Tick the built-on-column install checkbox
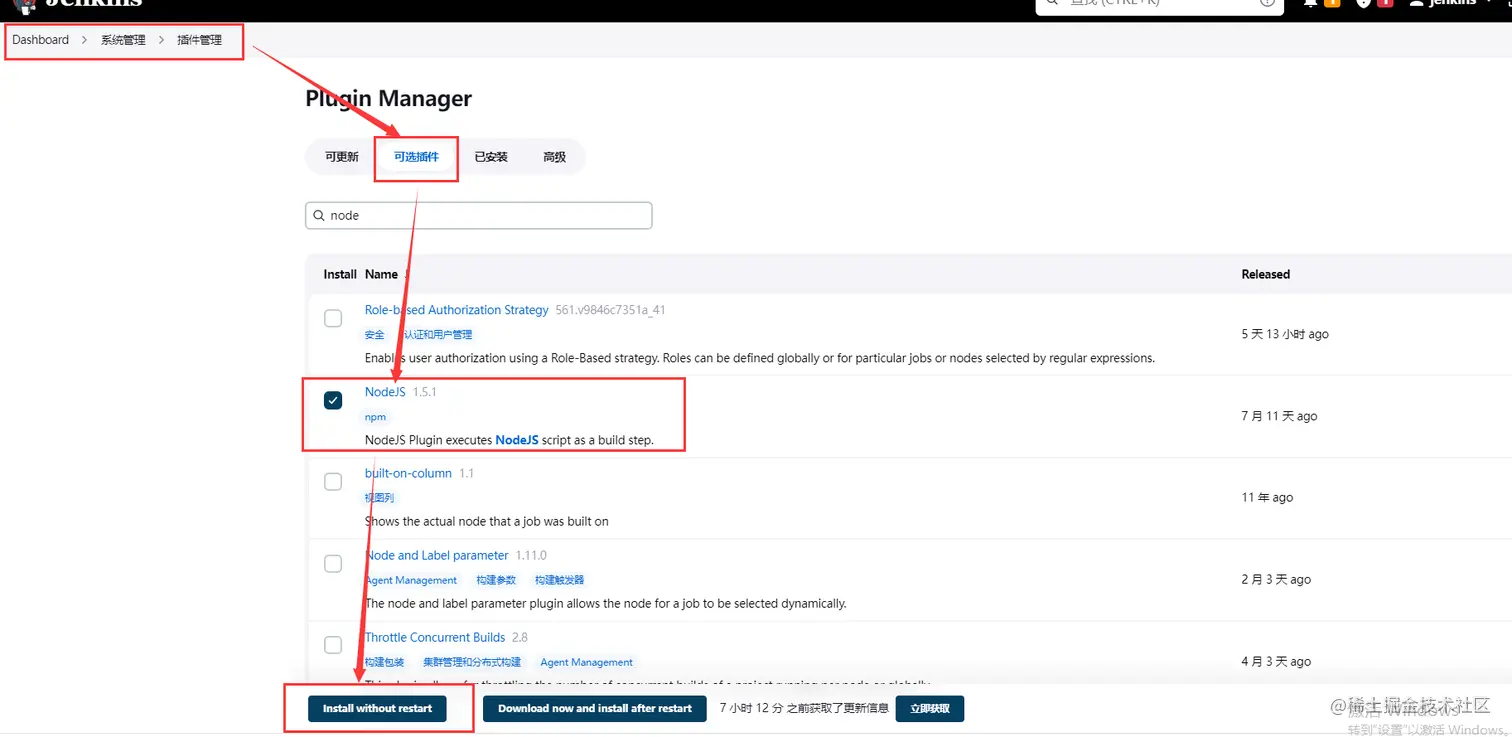Screen dimensions: 1512x737 click(333, 482)
